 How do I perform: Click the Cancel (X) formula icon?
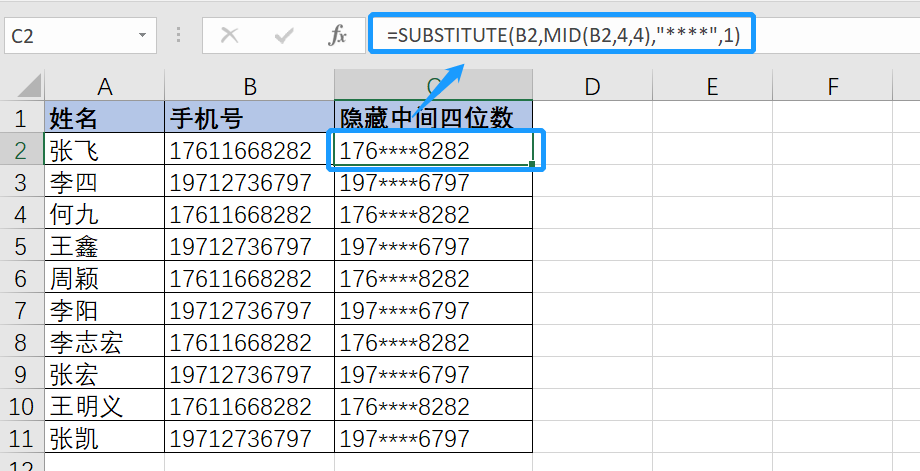coord(229,36)
